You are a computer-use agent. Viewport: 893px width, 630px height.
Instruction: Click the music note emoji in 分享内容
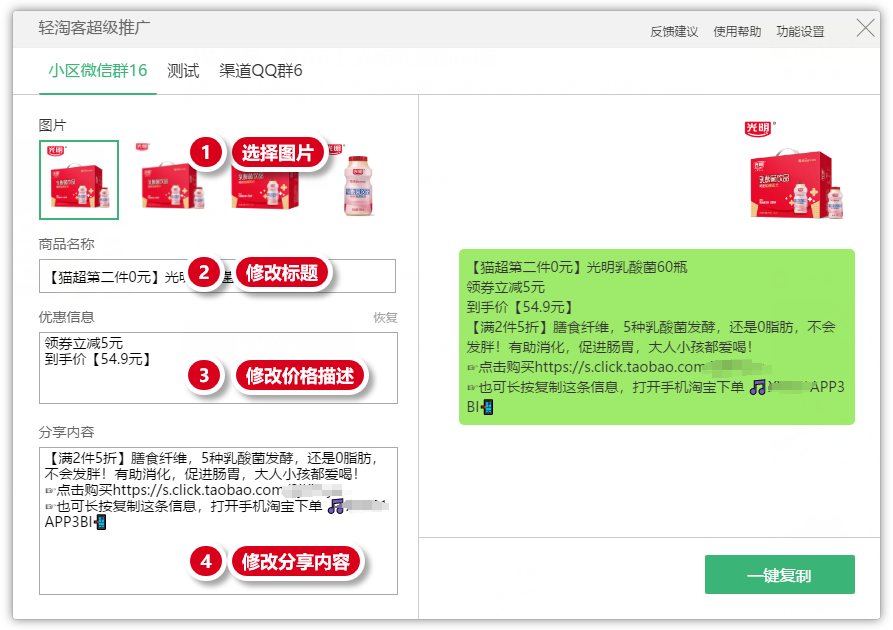coord(337,506)
